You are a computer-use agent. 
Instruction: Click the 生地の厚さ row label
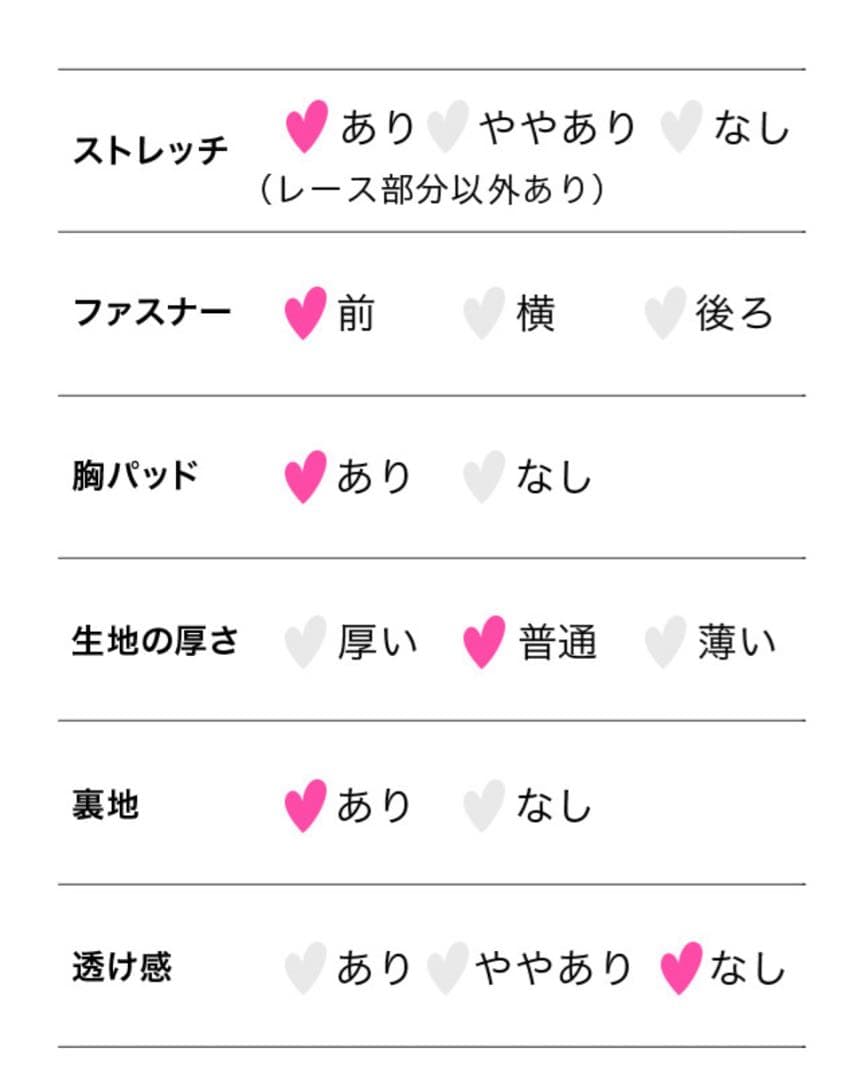click(155, 641)
